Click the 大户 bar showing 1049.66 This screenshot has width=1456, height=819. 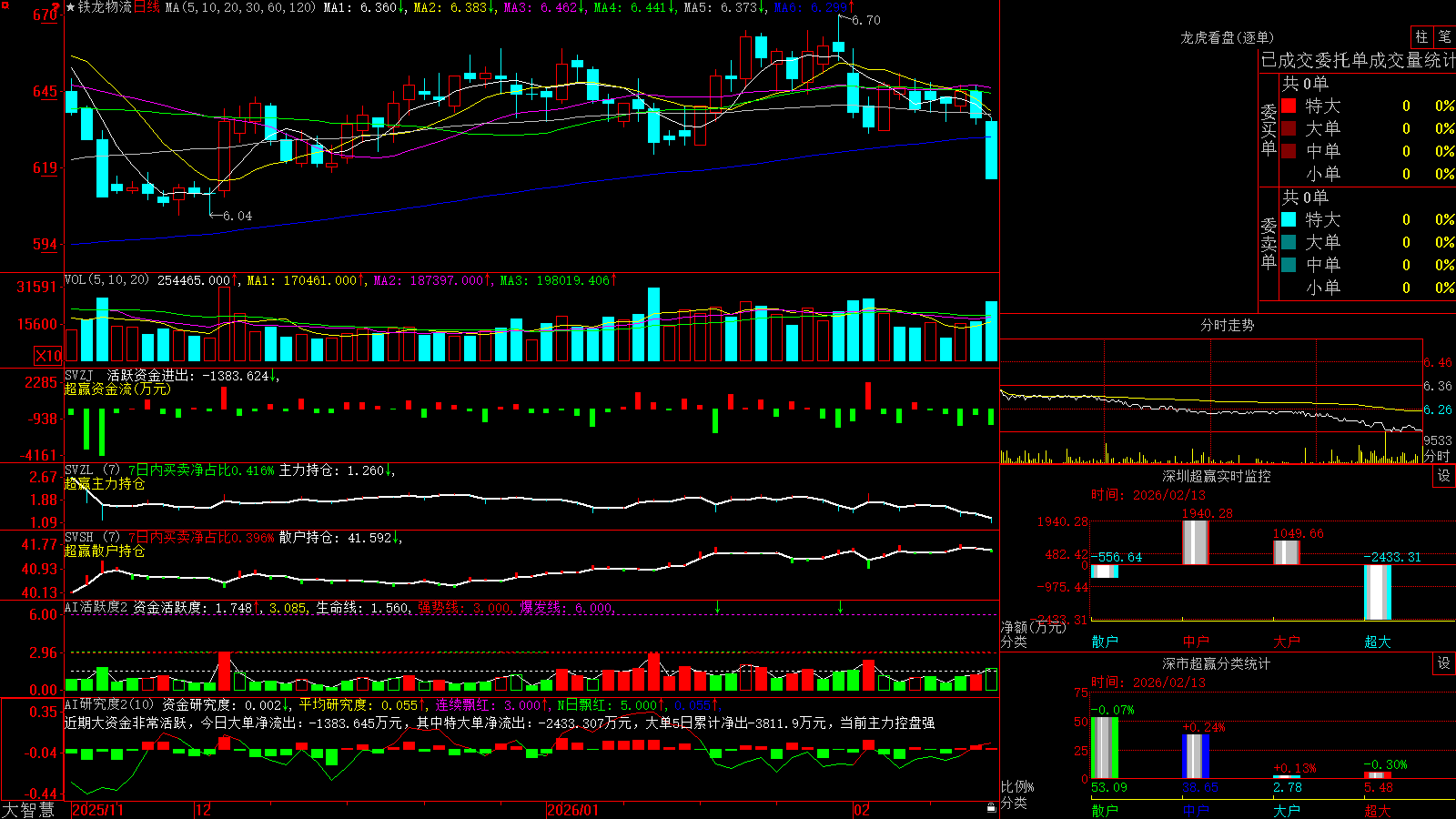coord(1287,552)
